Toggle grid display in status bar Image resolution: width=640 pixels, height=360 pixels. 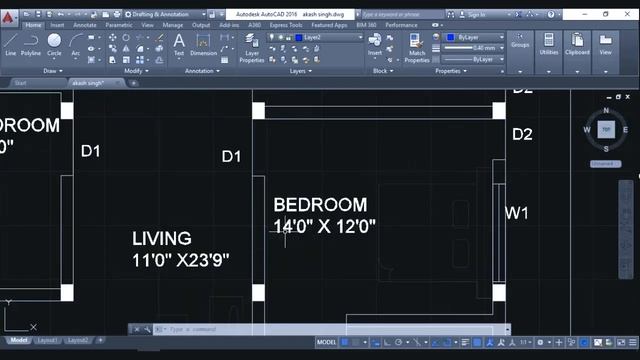344,342
